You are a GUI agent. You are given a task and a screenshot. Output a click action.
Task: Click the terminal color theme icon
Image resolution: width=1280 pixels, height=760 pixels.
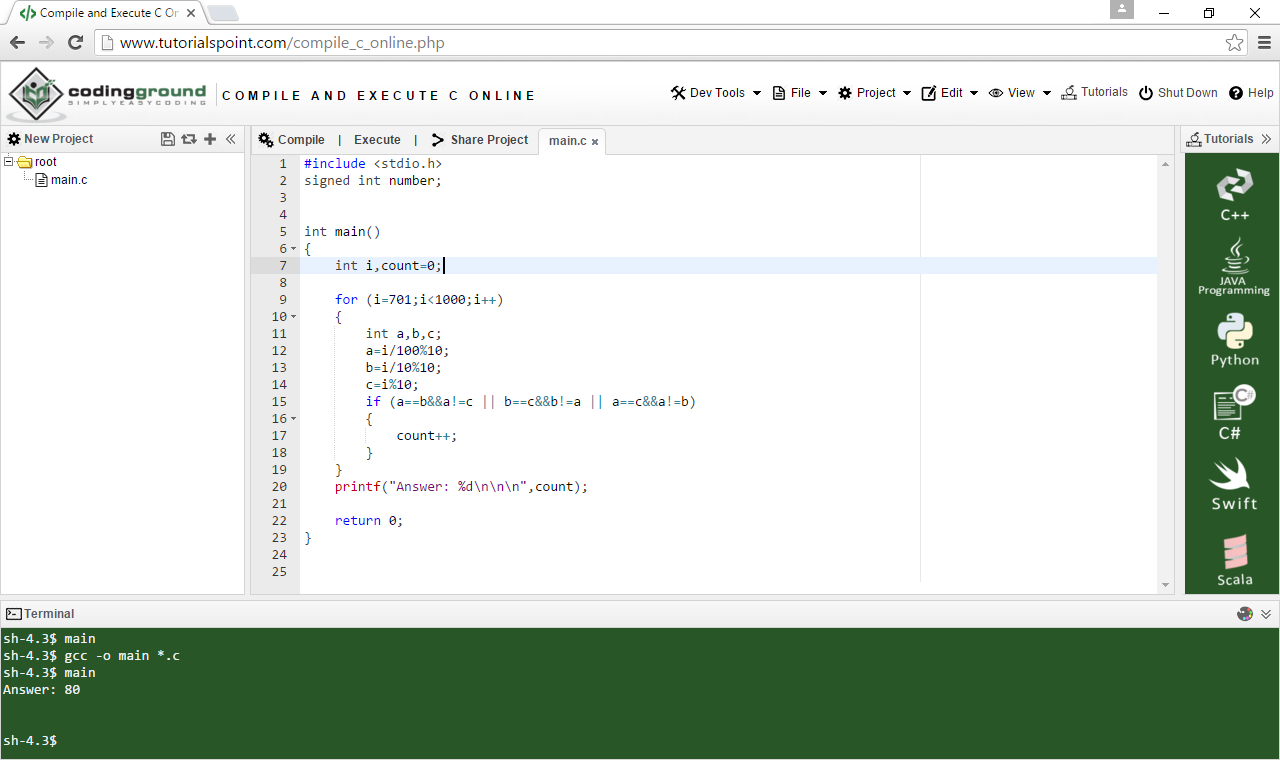pos(1245,614)
